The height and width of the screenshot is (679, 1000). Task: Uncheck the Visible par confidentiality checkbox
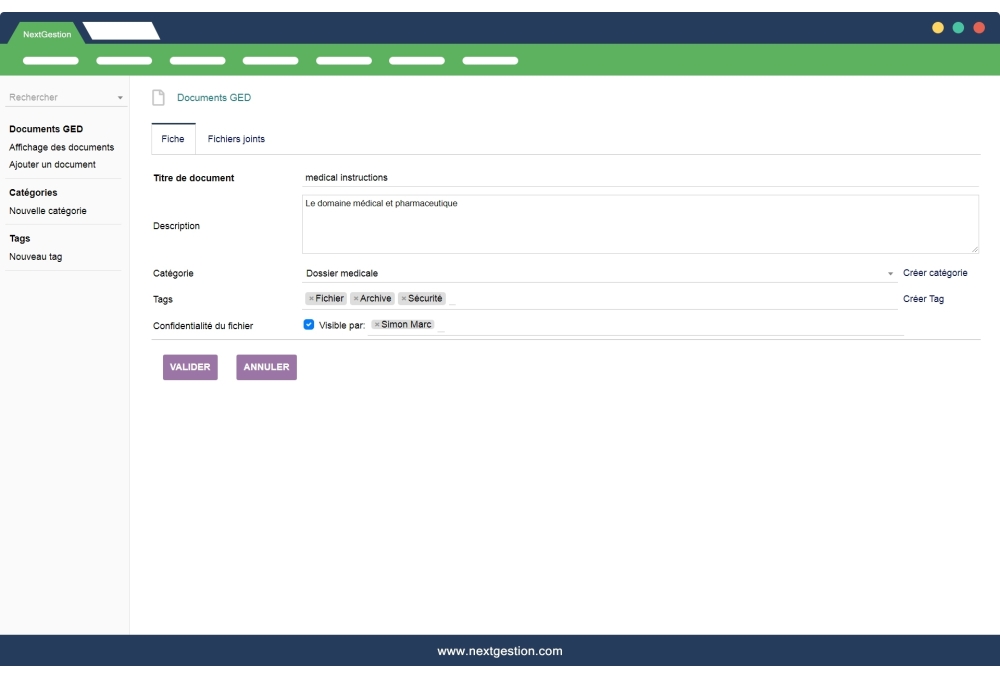tap(310, 323)
